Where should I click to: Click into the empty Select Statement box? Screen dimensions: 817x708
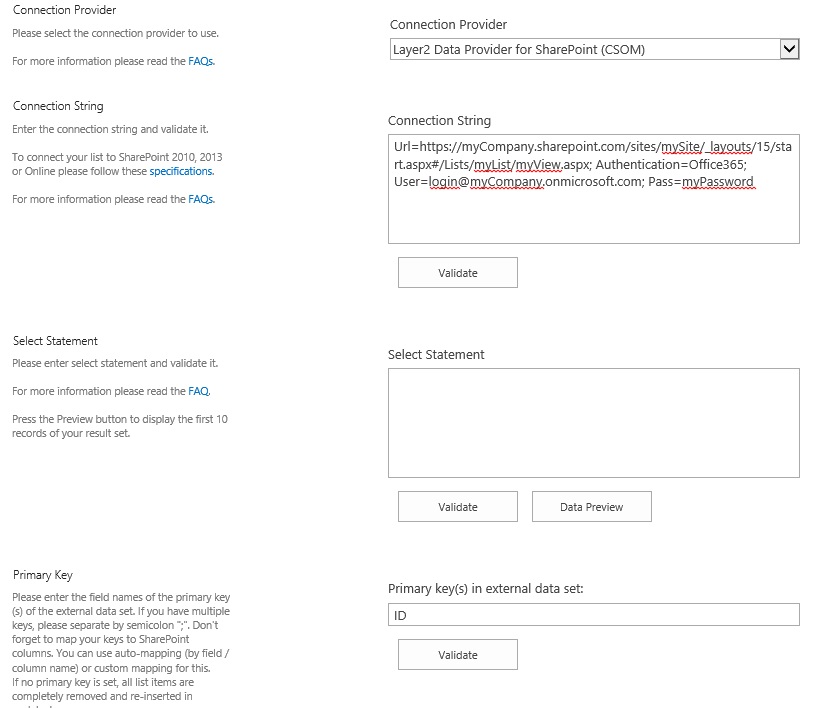pyautogui.click(x=593, y=423)
